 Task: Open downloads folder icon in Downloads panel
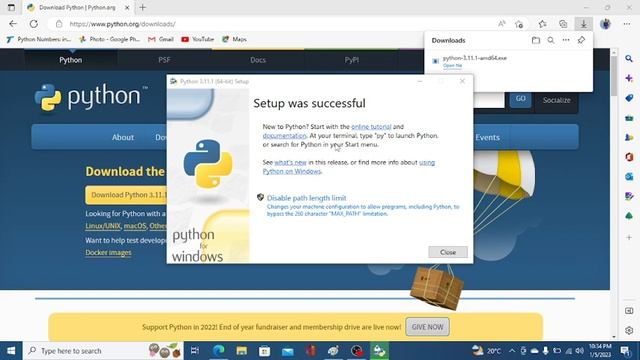(x=536, y=40)
